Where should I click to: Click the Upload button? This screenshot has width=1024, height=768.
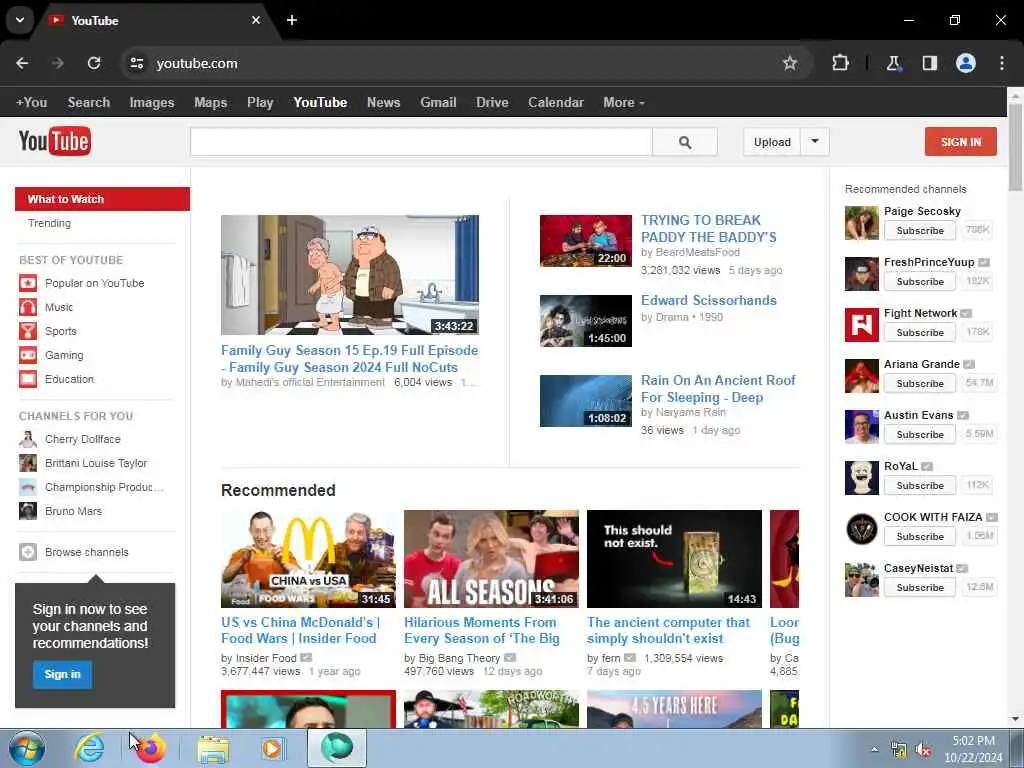point(772,142)
